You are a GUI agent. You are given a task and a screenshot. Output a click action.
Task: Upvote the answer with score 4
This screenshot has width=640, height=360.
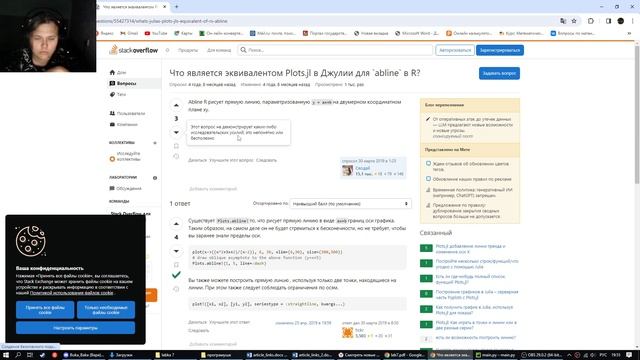(176, 224)
